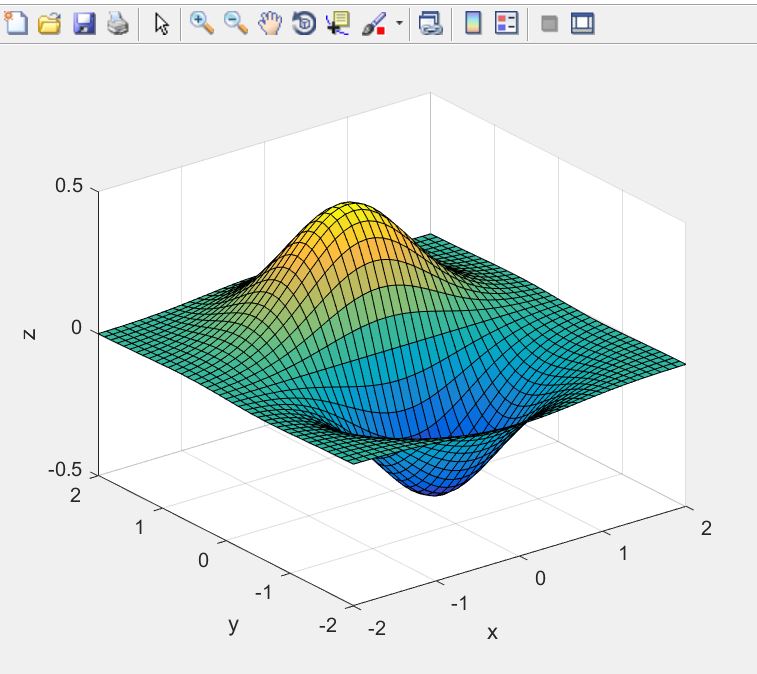The height and width of the screenshot is (674, 757).
Task: Click the yellow peak of the surface
Action: tap(349, 213)
